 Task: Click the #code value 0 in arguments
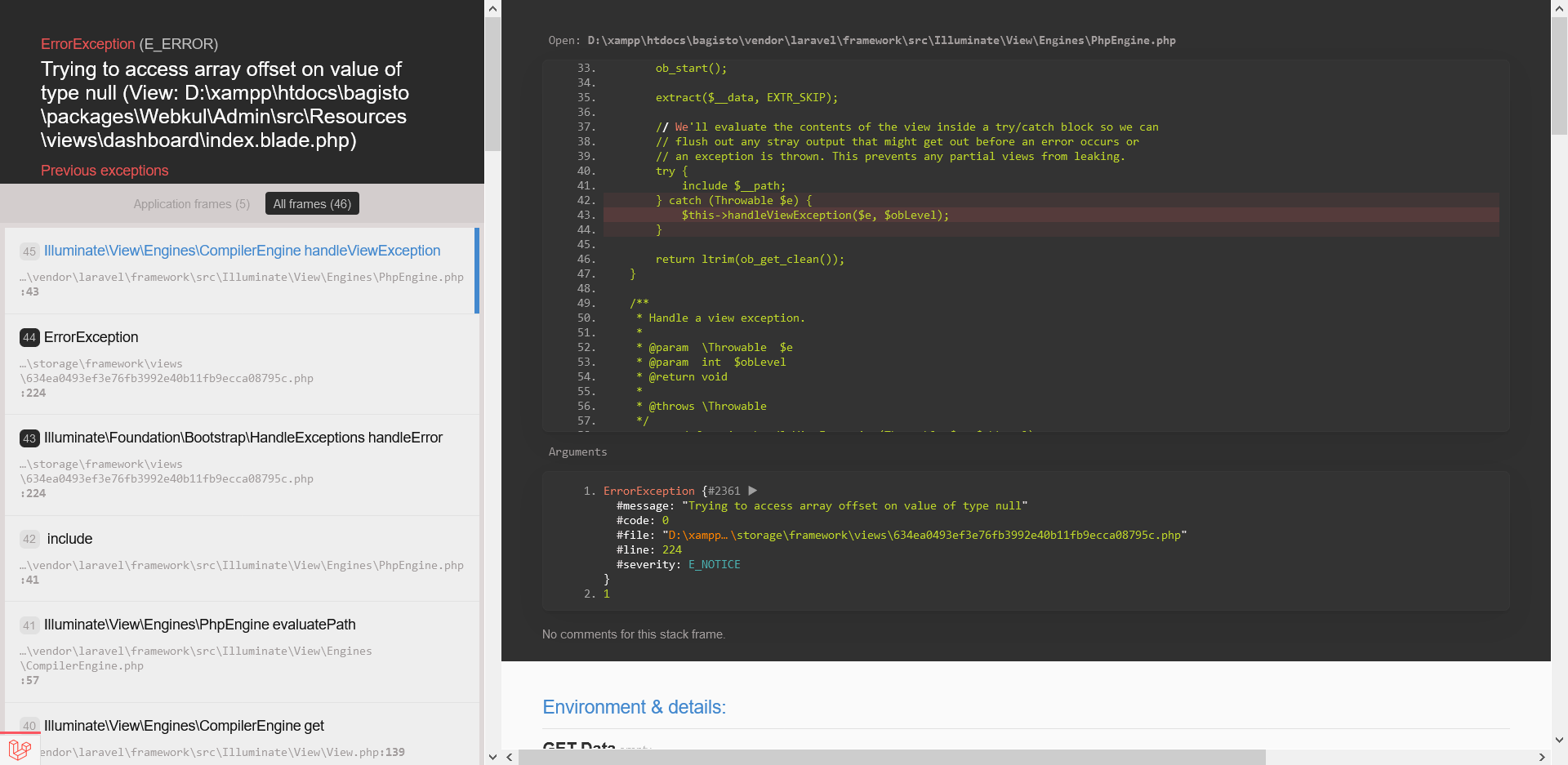pos(666,520)
